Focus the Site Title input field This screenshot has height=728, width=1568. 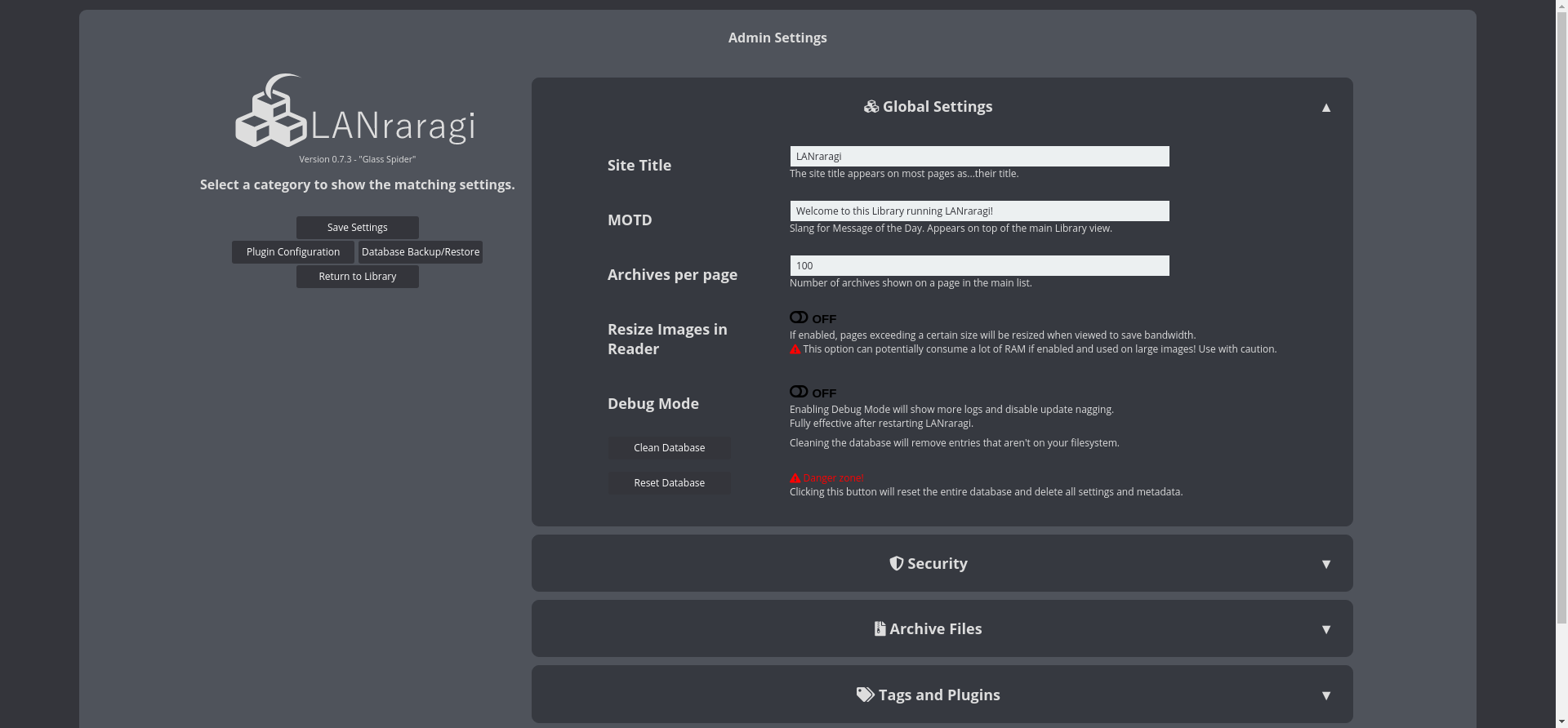979,157
